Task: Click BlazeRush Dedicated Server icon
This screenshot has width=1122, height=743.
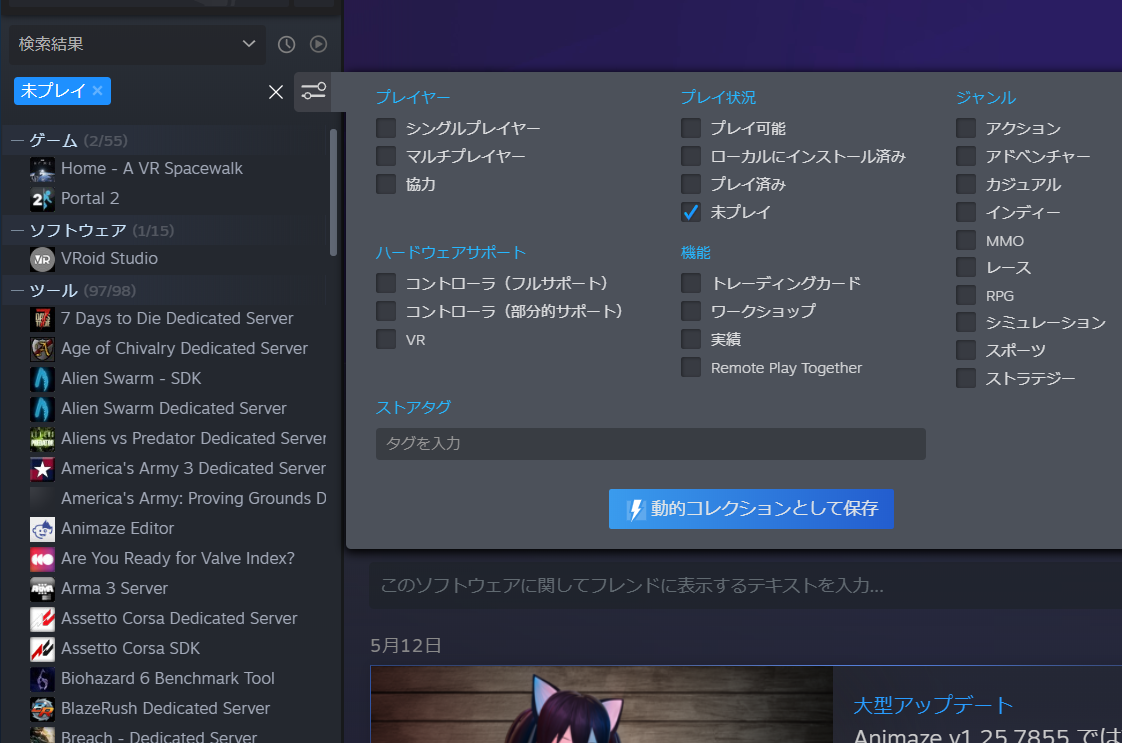Action: tap(42, 709)
